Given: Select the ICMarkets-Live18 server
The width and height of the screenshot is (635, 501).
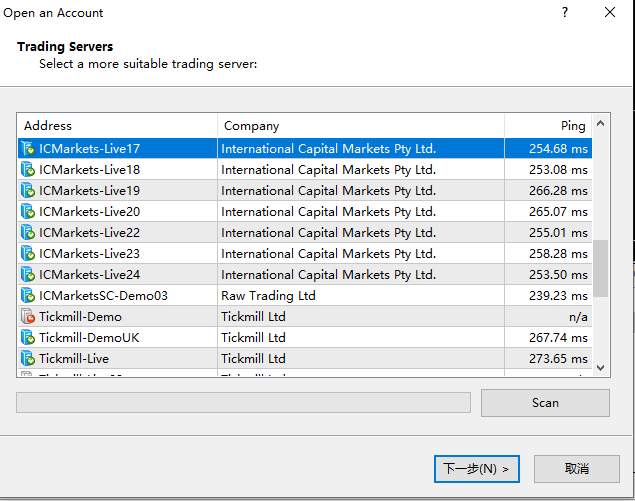Looking at the screenshot, I should pyautogui.click(x=305, y=169).
